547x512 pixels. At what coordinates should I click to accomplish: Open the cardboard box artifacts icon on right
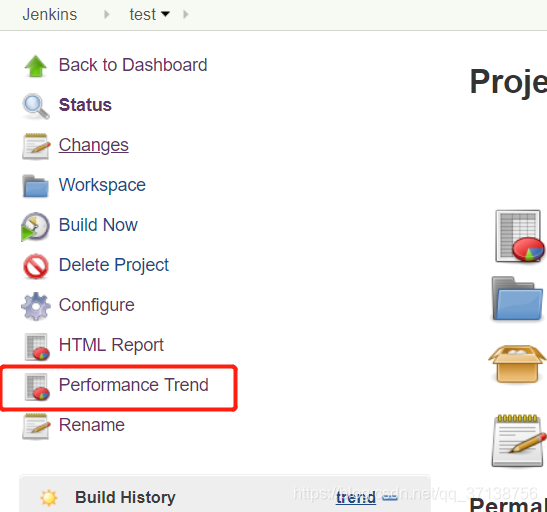pyautogui.click(x=517, y=363)
